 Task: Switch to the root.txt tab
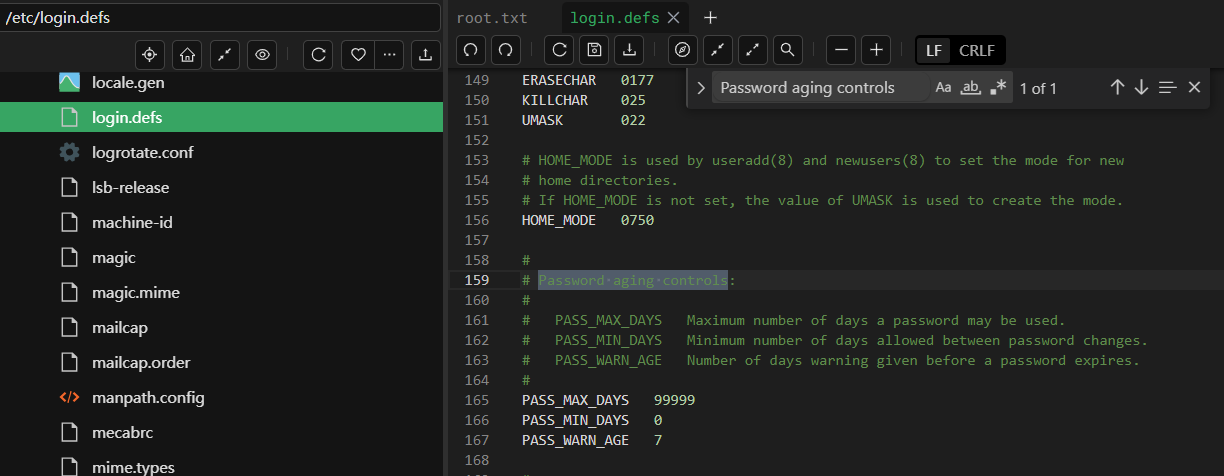click(491, 18)
